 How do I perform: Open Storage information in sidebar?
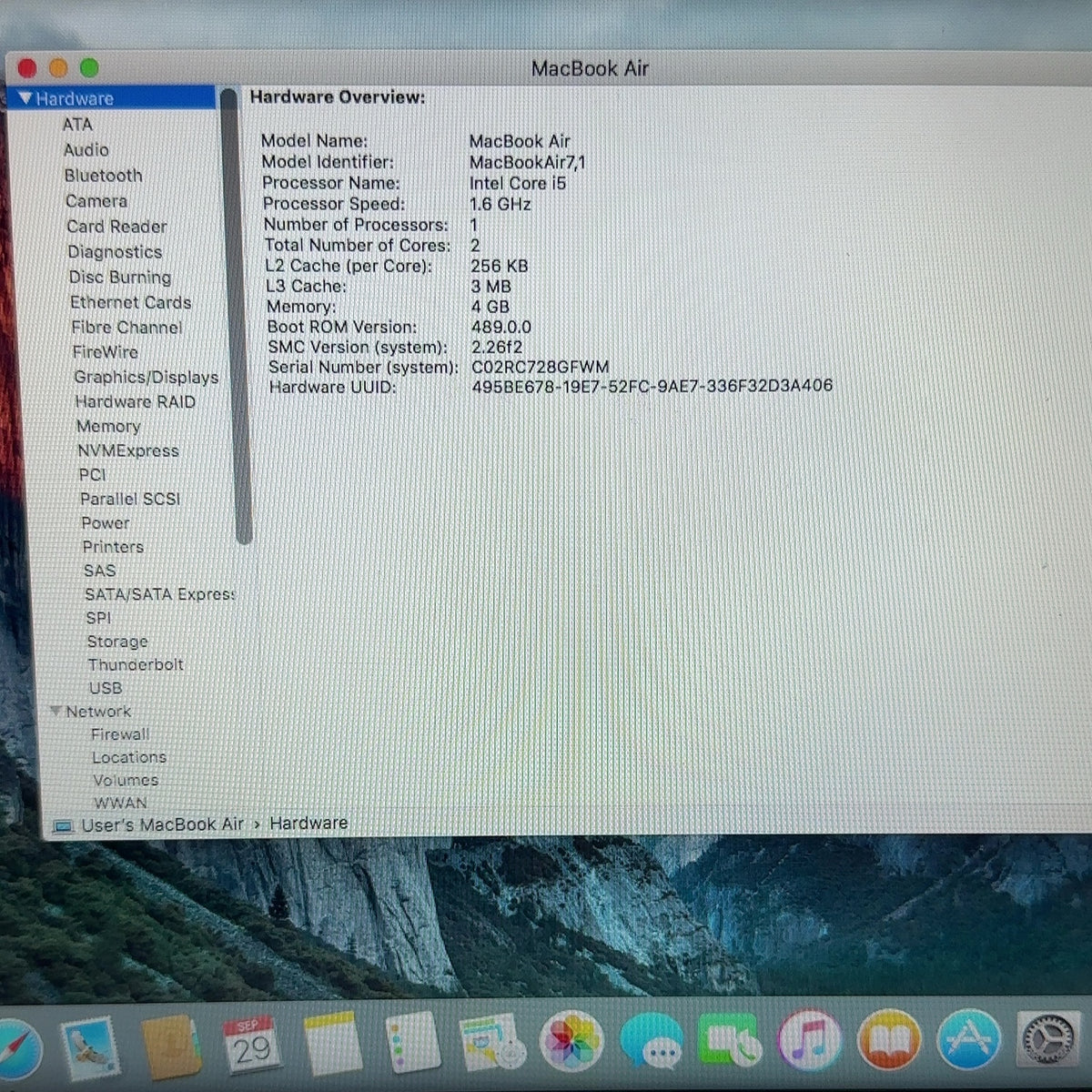[117, 642]
